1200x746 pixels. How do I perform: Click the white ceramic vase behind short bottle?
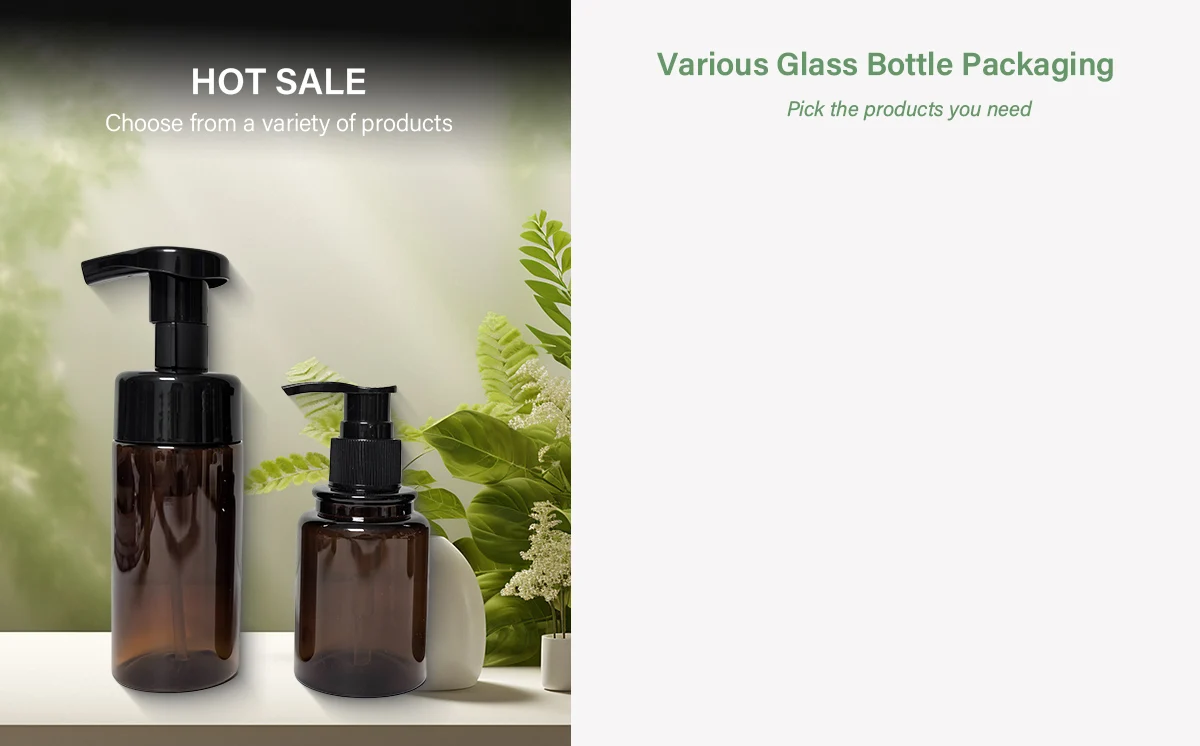click(x=456, y=613)
